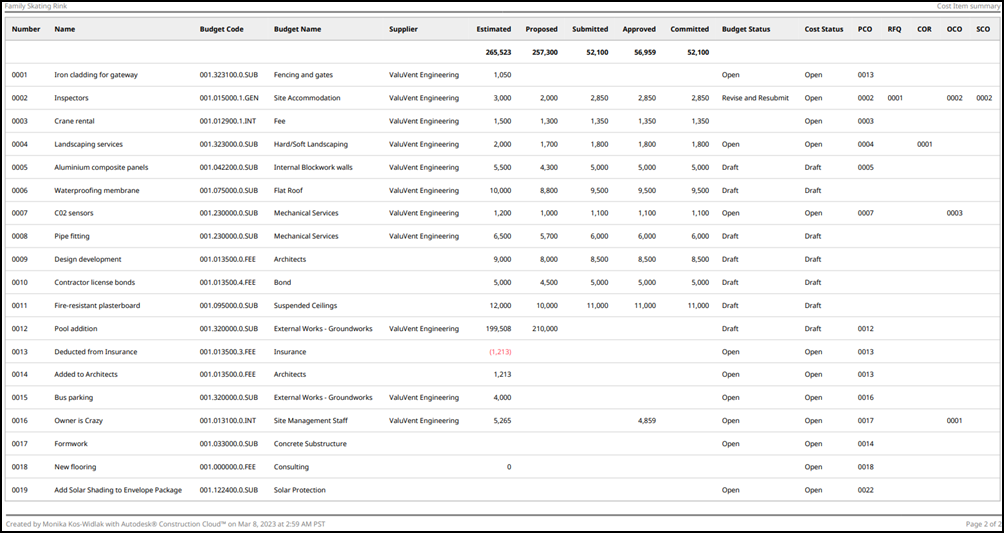Click the 'New flooring' item name
This screenshot has width=1004, height=533.
76,466
